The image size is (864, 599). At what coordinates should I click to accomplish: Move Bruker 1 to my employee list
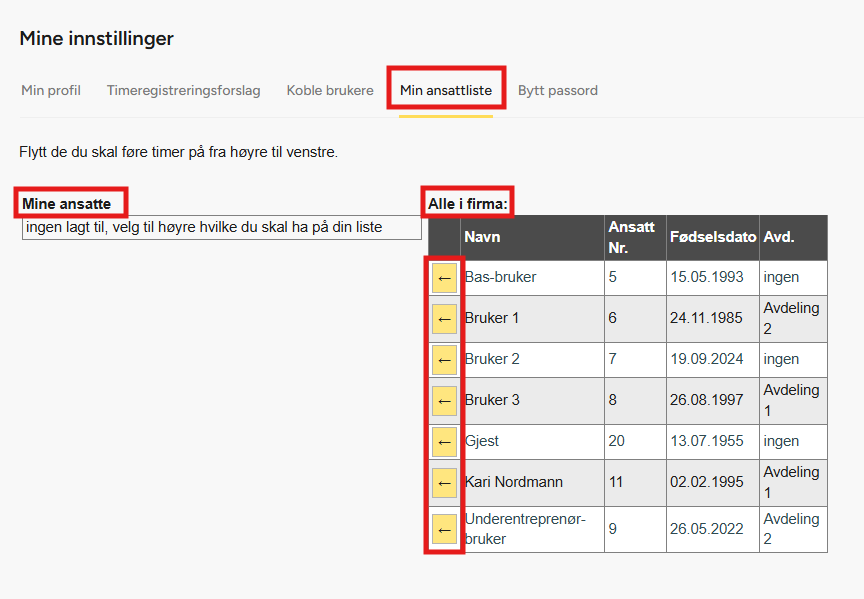pyautogui.click(x=444, y=319)
